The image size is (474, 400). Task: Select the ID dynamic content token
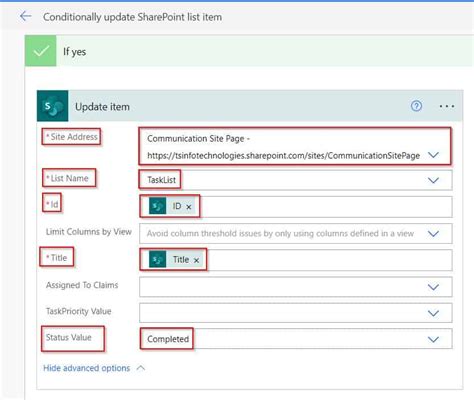[x=172, y=206]
